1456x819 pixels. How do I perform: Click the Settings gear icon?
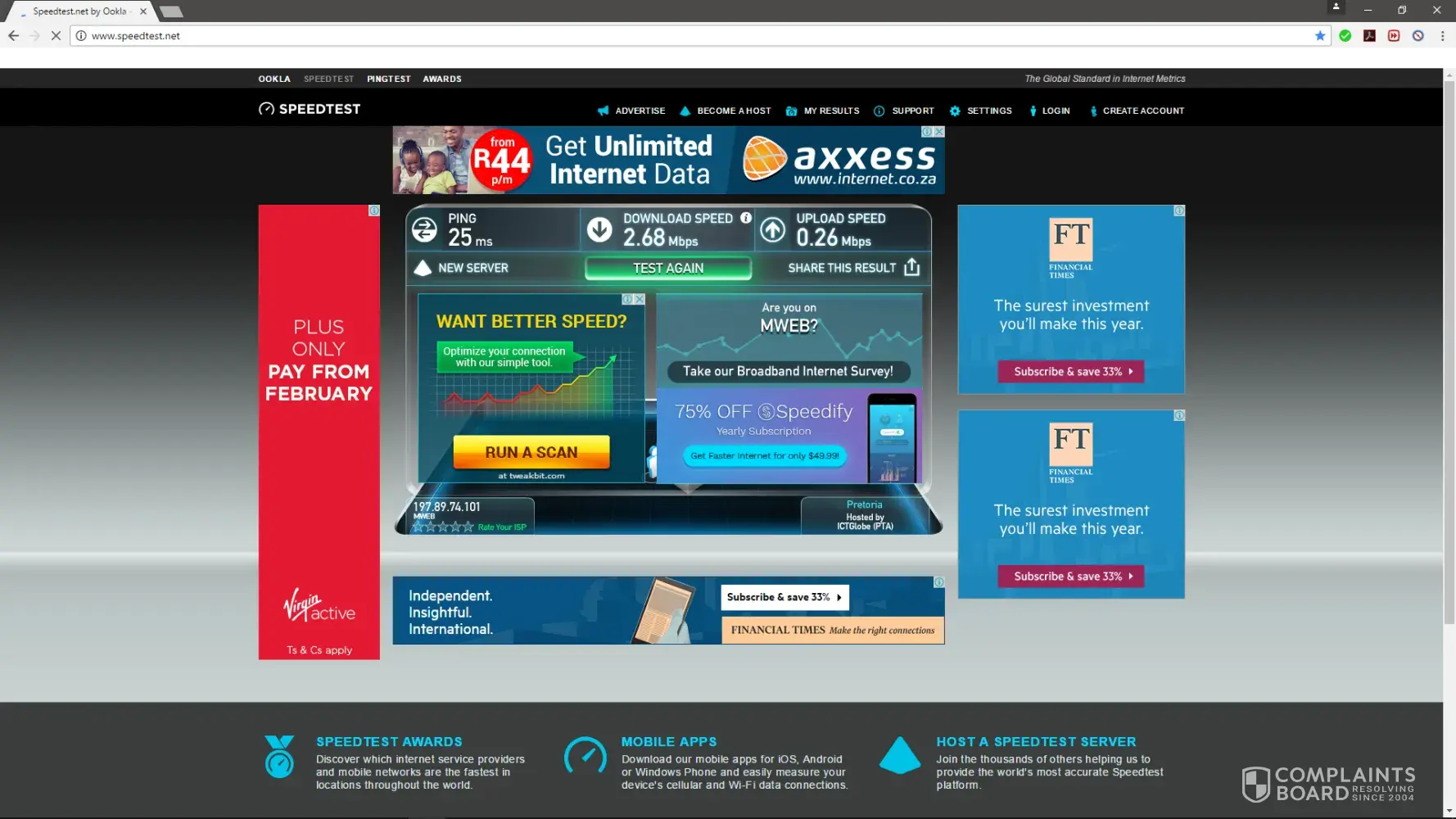point(954,111)
